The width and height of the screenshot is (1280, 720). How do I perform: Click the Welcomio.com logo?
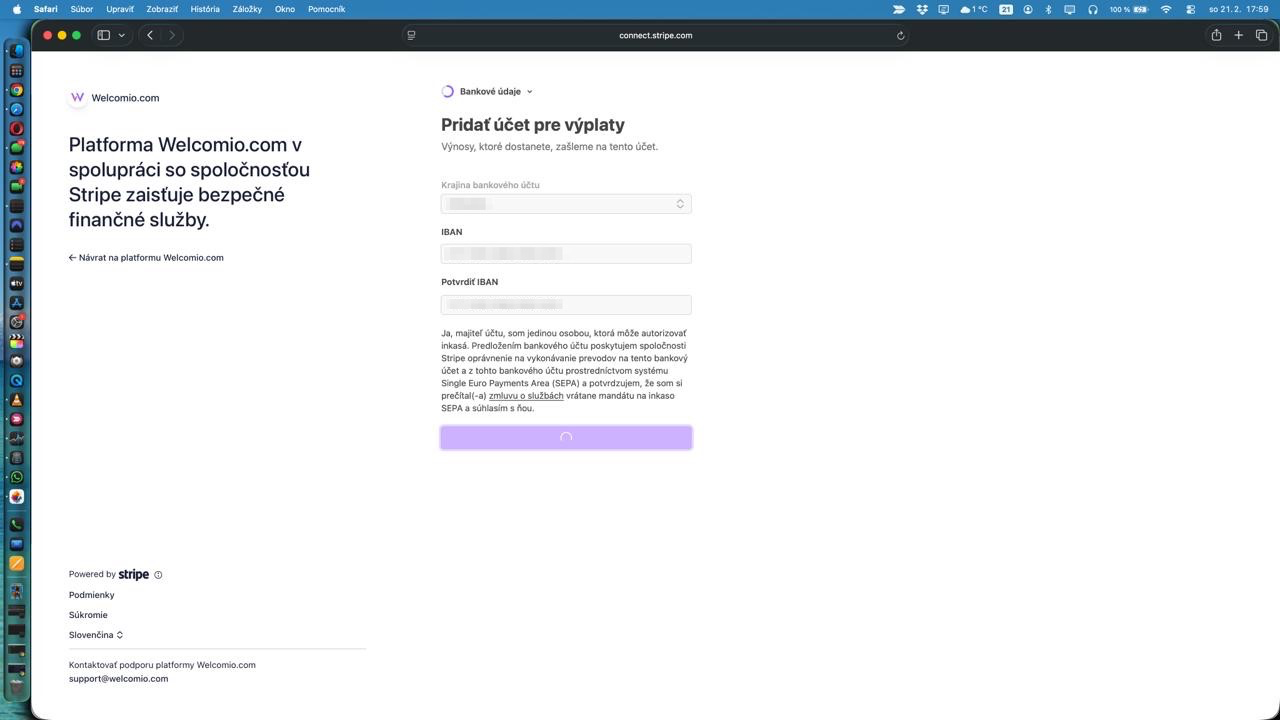[77, 98]
